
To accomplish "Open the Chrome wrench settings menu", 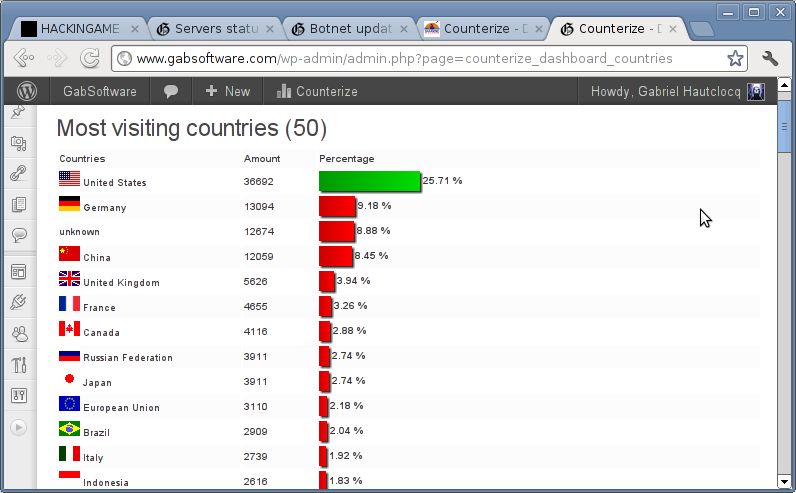I will click(x=770, y=58).
